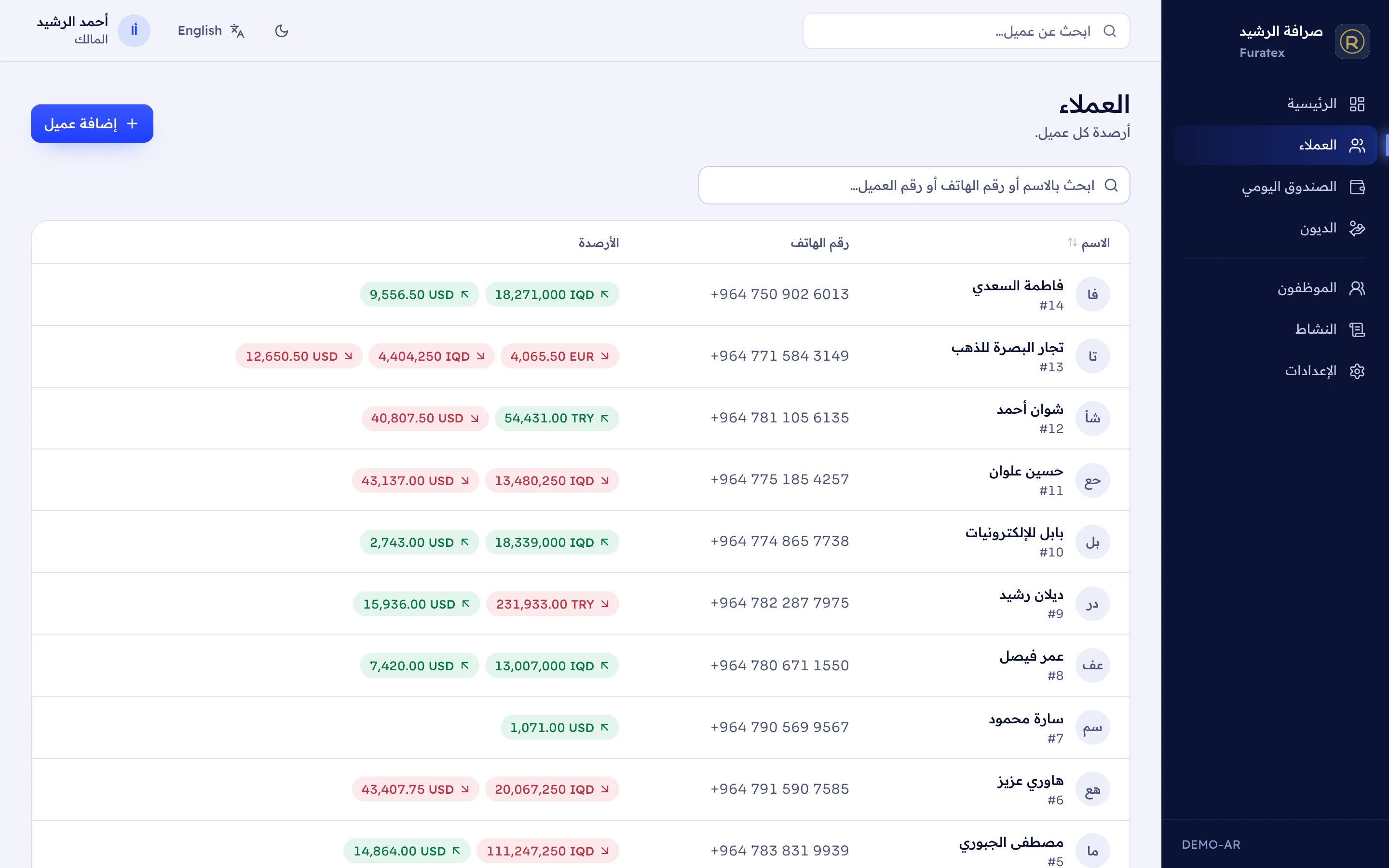Open the أحمد الرشيد user avatar menu

134,30
